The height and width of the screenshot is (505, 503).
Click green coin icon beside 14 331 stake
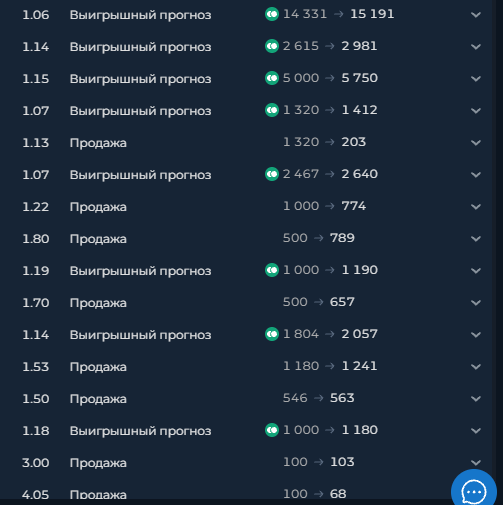click(x=272, y=14)
